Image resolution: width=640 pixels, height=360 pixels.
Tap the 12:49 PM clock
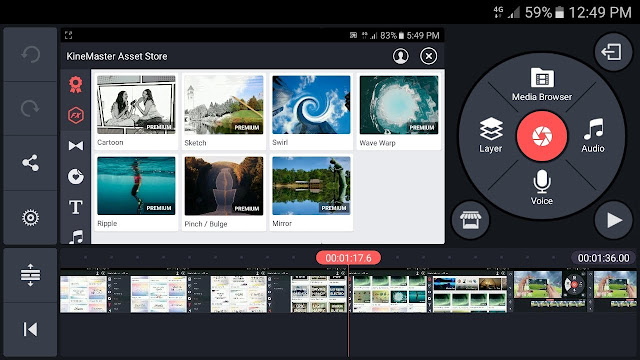(600, 13)
